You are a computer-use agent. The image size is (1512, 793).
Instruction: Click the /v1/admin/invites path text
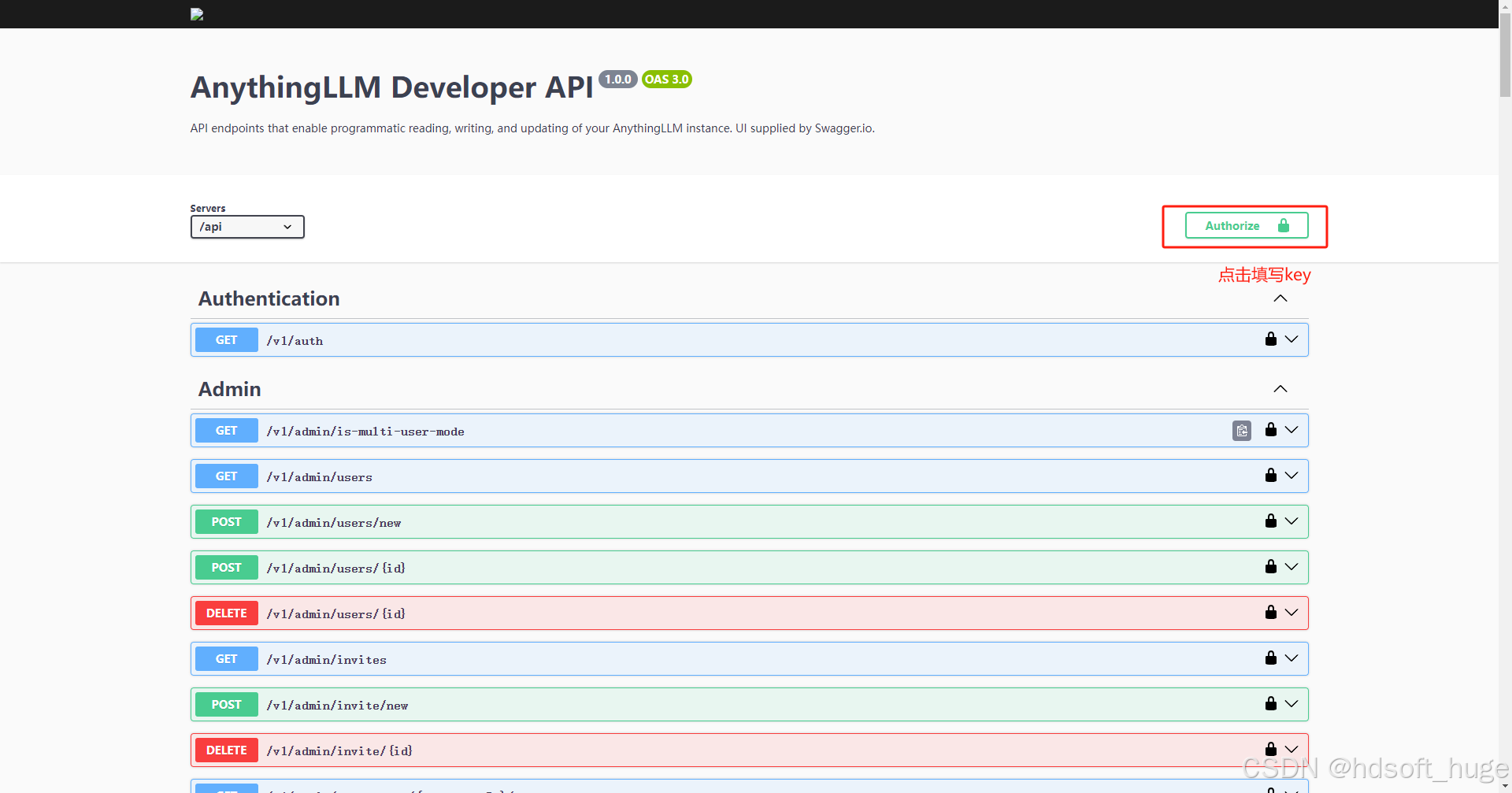click(x=327, y=660)
